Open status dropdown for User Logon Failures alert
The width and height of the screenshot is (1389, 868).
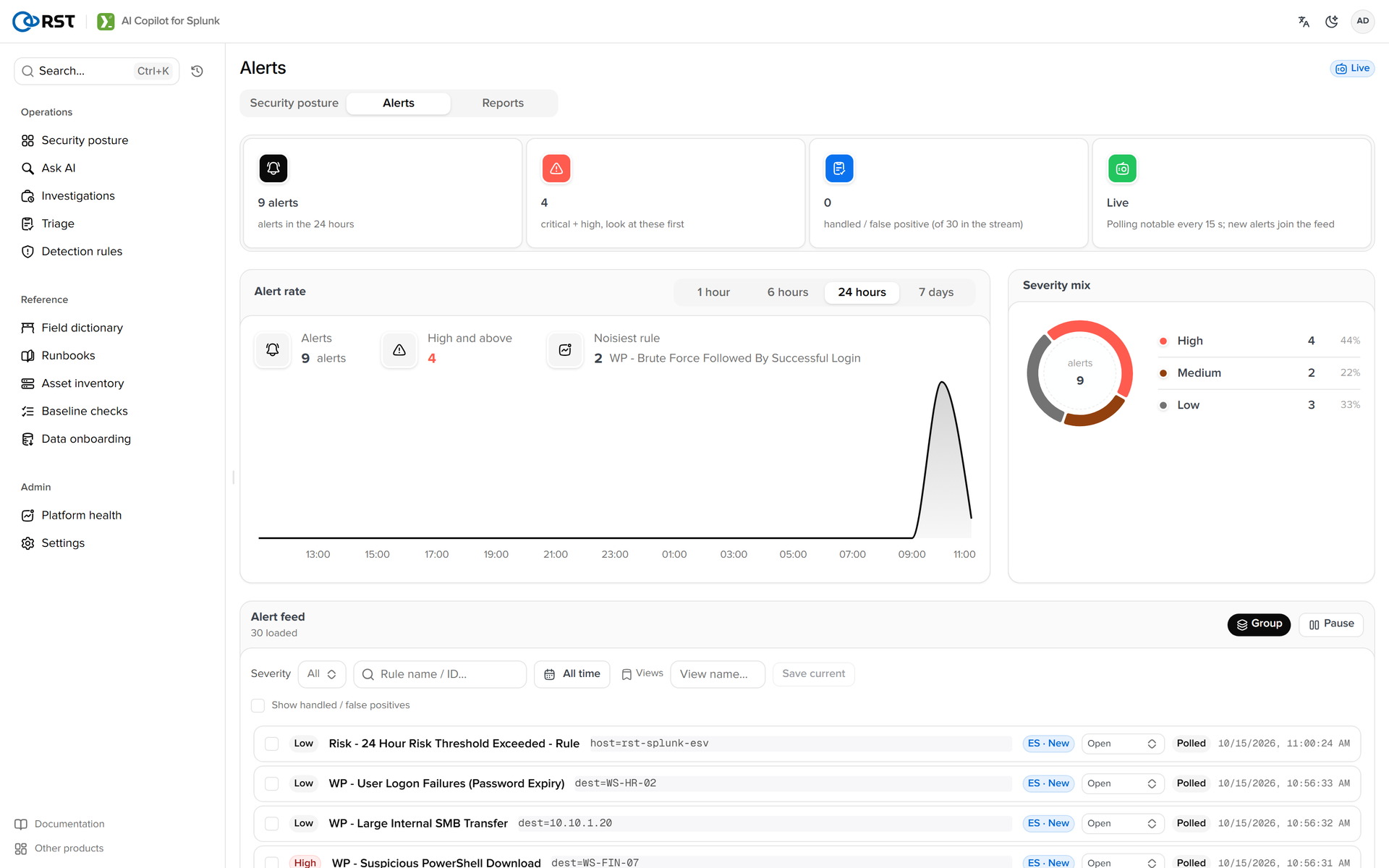(x=1122, y=783)
